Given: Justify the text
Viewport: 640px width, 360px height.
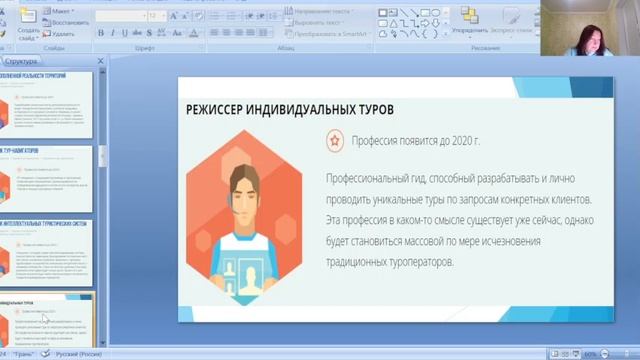Looking at the screenshot, I should (251, 32).
